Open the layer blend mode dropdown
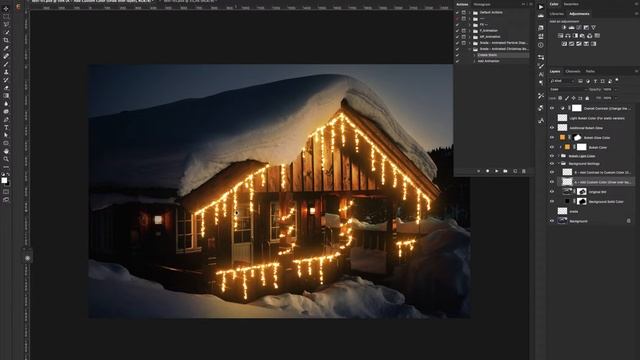Image resolution: width=640 pixels, height=360 pixels. (x=569, y=89)
